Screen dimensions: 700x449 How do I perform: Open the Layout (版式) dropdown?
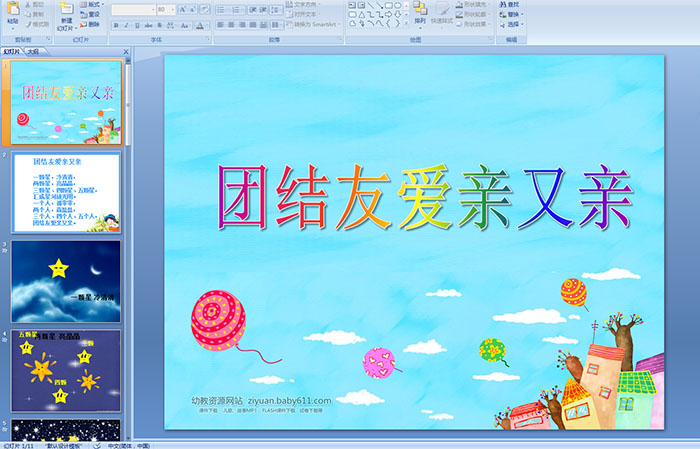tap(92, 4)
